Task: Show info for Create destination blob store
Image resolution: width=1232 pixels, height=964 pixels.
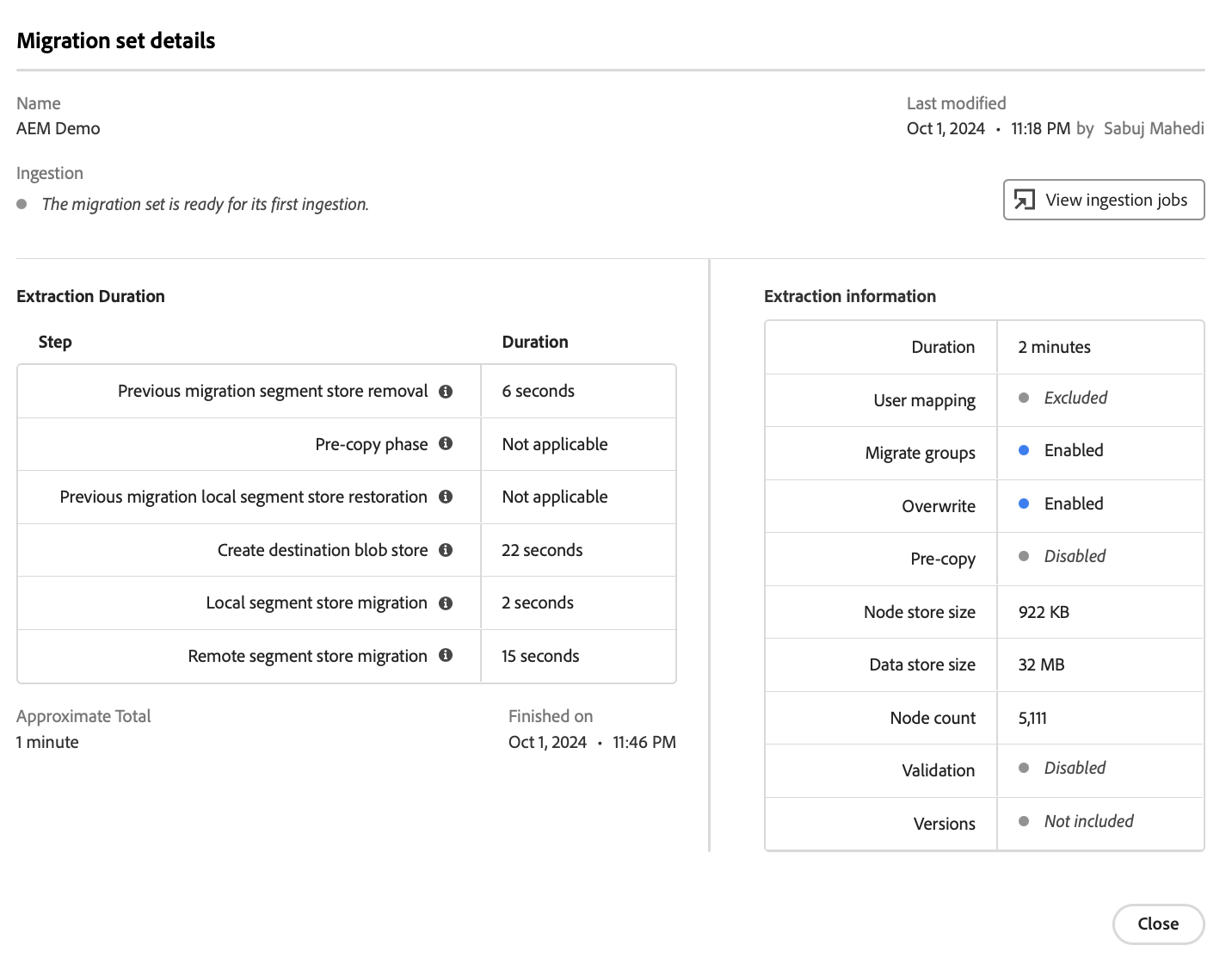Action: click(446, 550)
